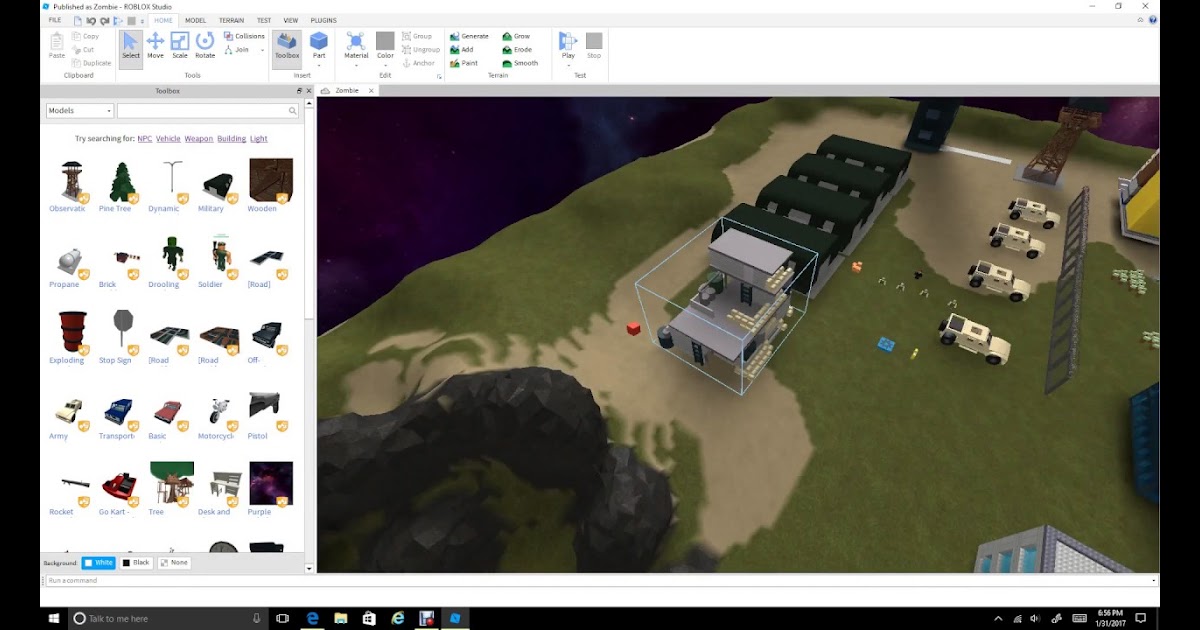Pick the Scale tool
The height and width of the screenshot is (630, 1200).
(x=180, y=46)
